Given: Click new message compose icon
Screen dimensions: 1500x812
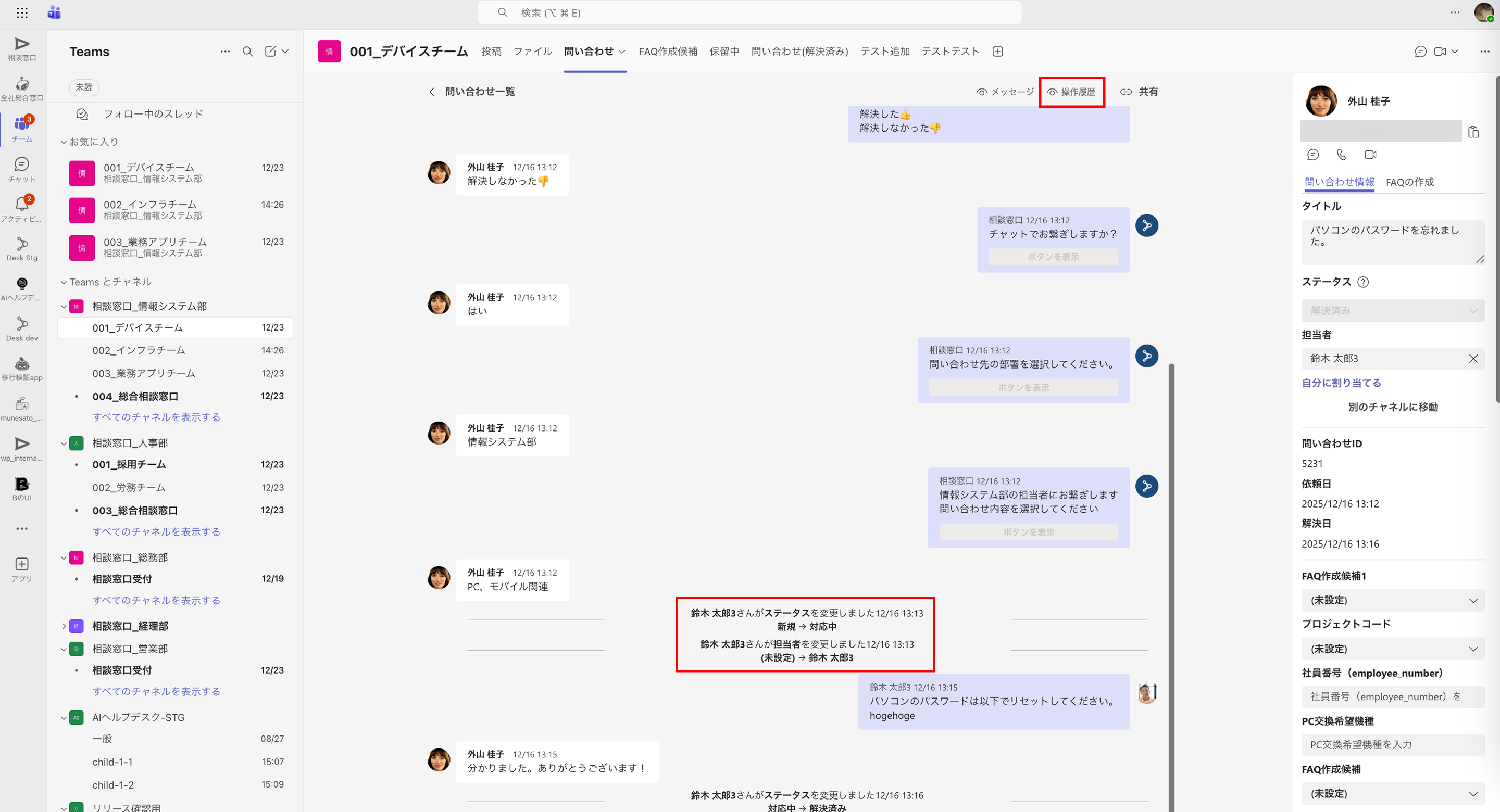Looking at the screenshot, I should [x=270, y=51].
